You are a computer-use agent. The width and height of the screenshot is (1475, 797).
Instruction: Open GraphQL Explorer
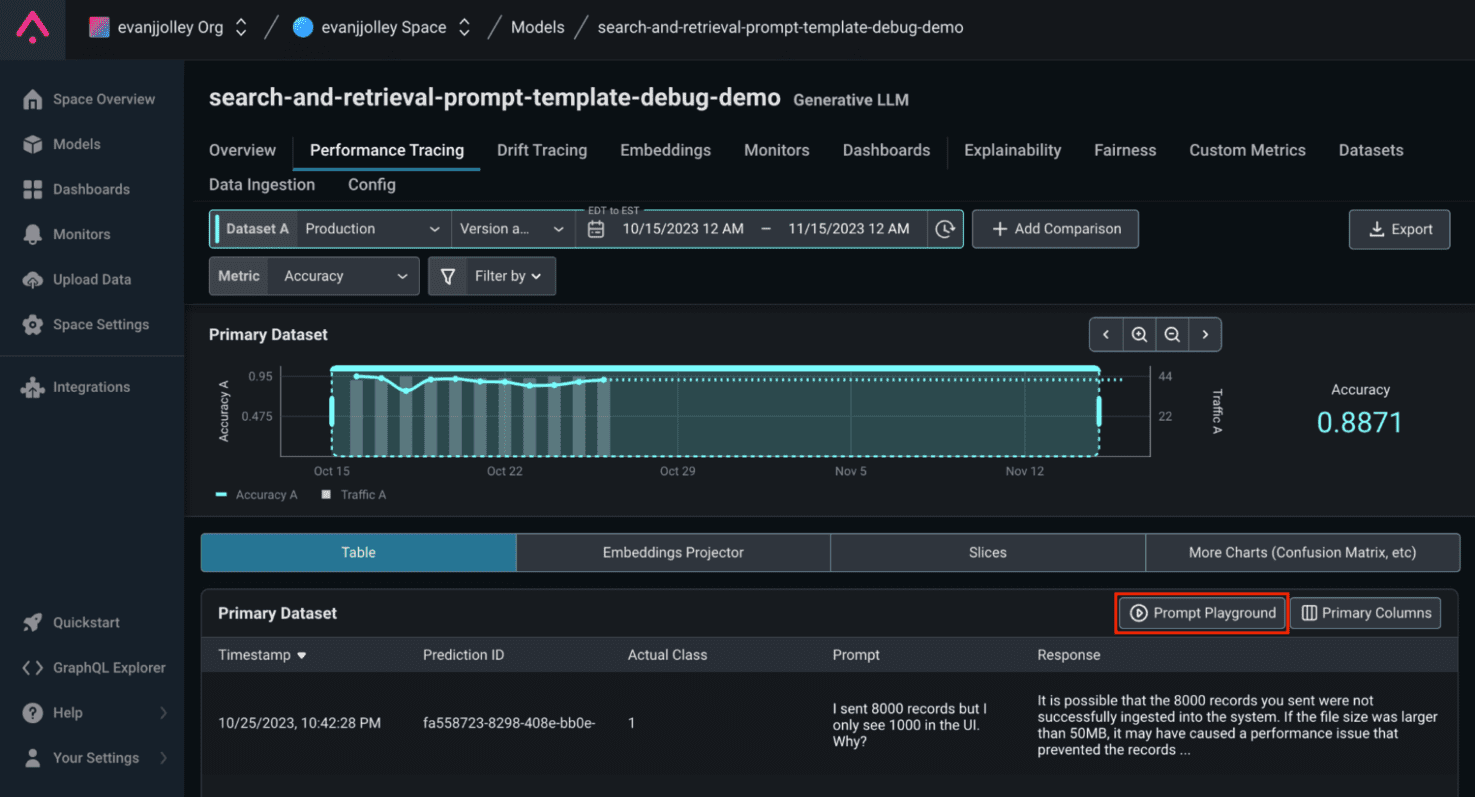click(108, 667)
